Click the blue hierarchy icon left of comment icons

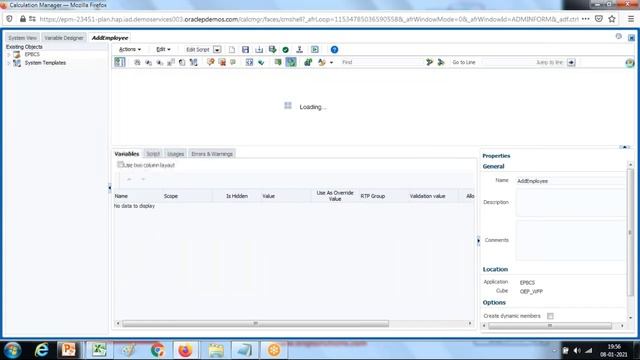pos(193,62)
